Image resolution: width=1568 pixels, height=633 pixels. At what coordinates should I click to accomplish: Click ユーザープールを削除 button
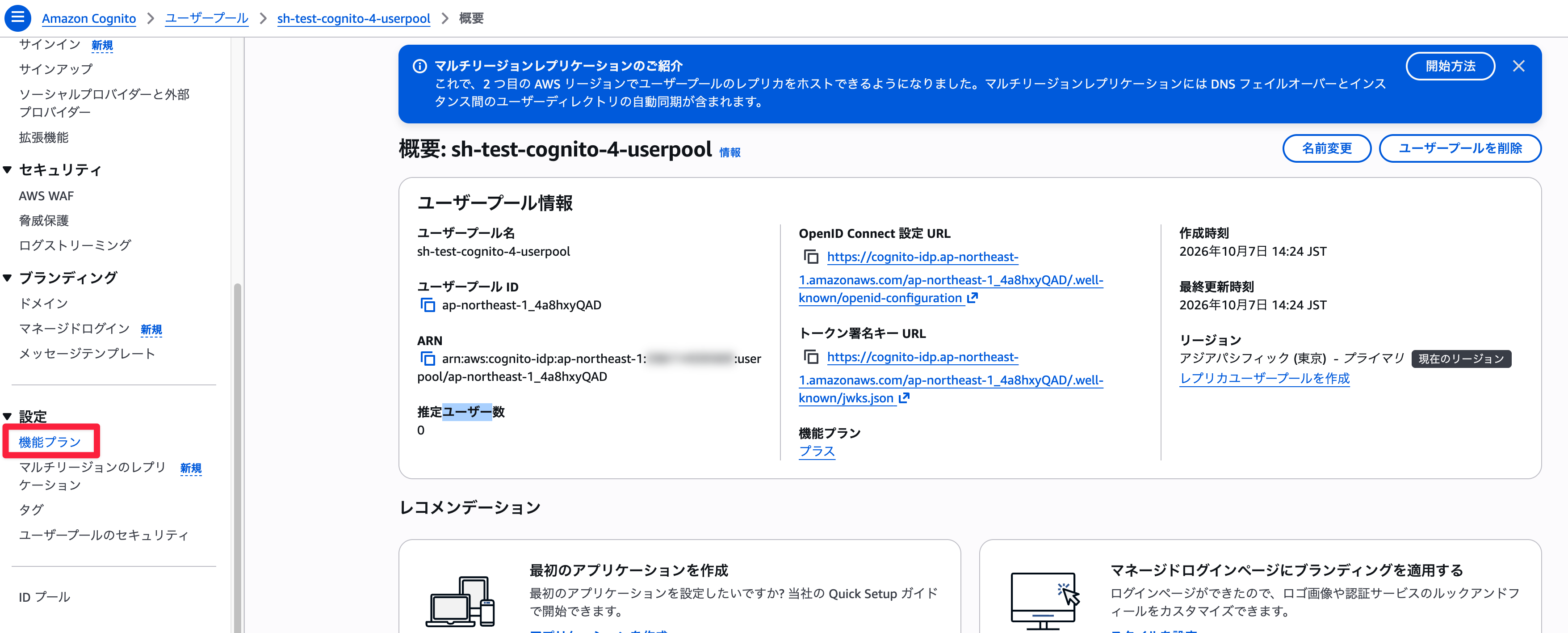[1459, 148]
